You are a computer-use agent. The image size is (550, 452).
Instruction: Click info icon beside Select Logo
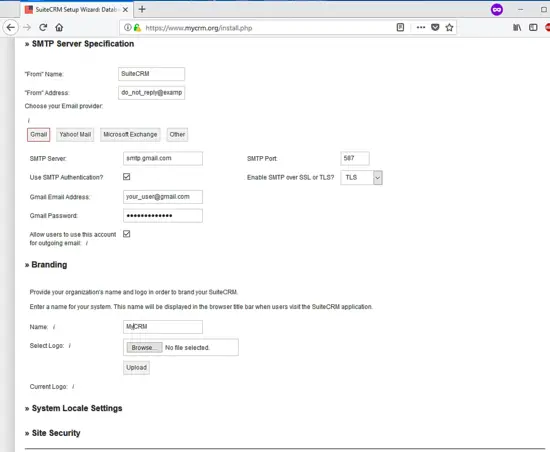70,346
